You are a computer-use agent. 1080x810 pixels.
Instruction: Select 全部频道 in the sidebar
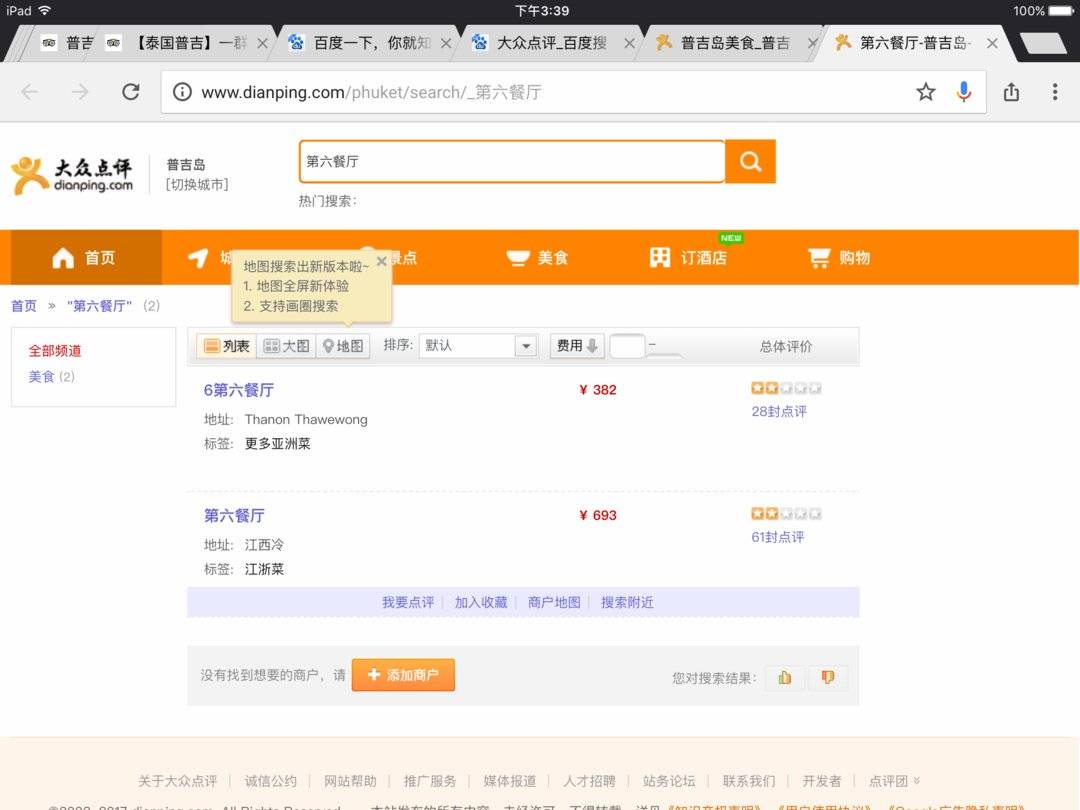click(54, 351)
